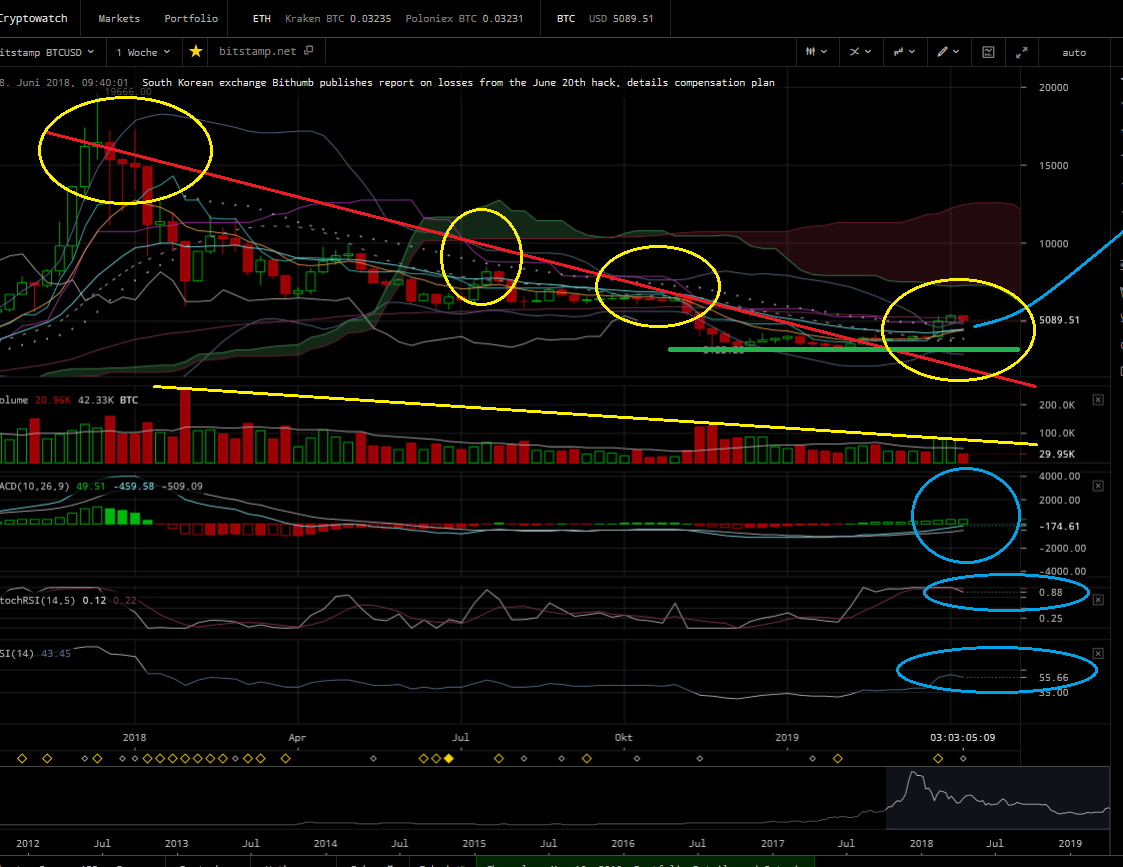Click the current price label 5089.51 on axis

(x=1059, y=320)
